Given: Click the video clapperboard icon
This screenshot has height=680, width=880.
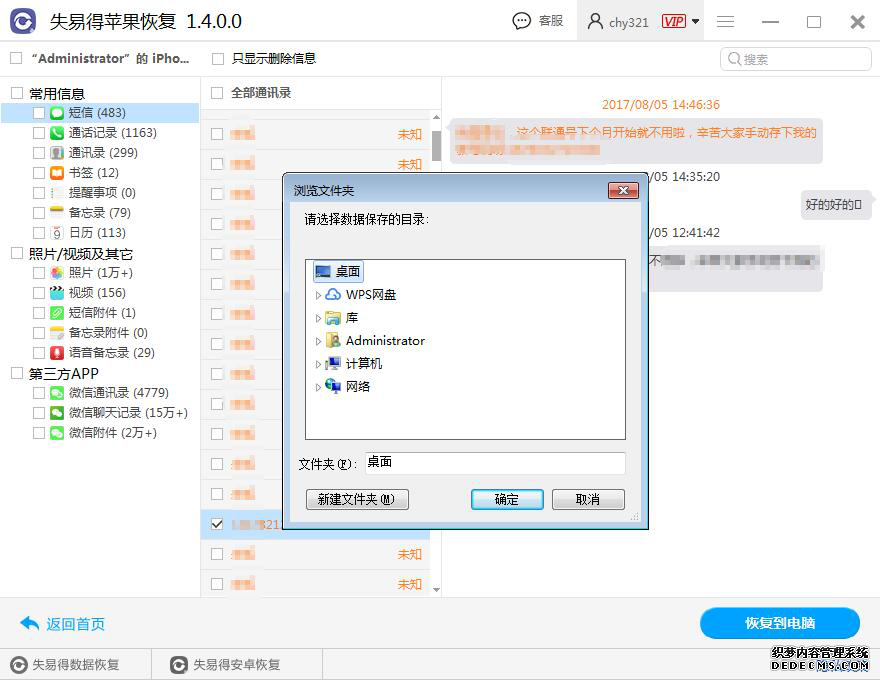Looking at the screenshot, I should tap(57, 293).
